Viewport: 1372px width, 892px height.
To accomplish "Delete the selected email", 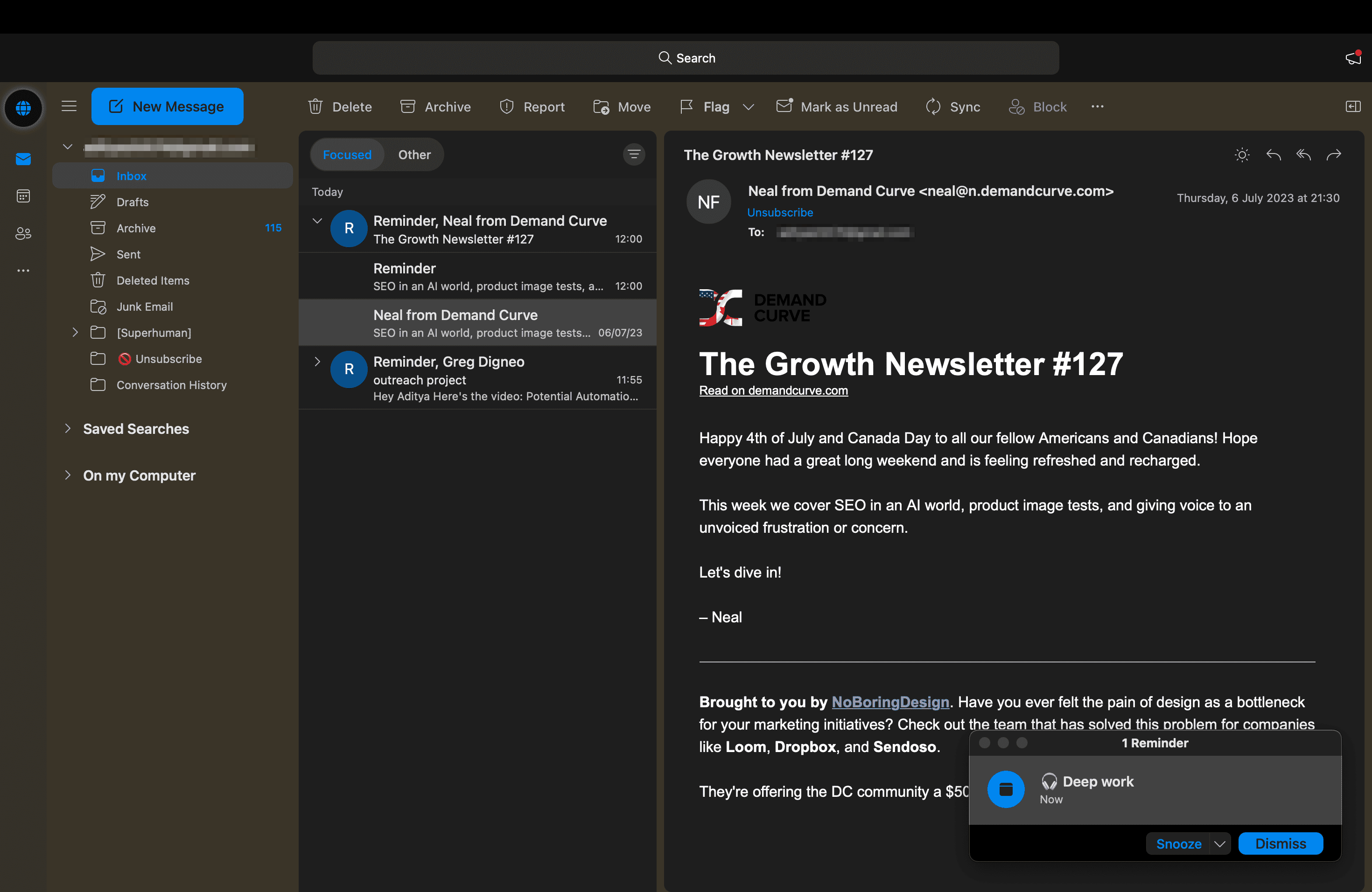I will [340, 107].
